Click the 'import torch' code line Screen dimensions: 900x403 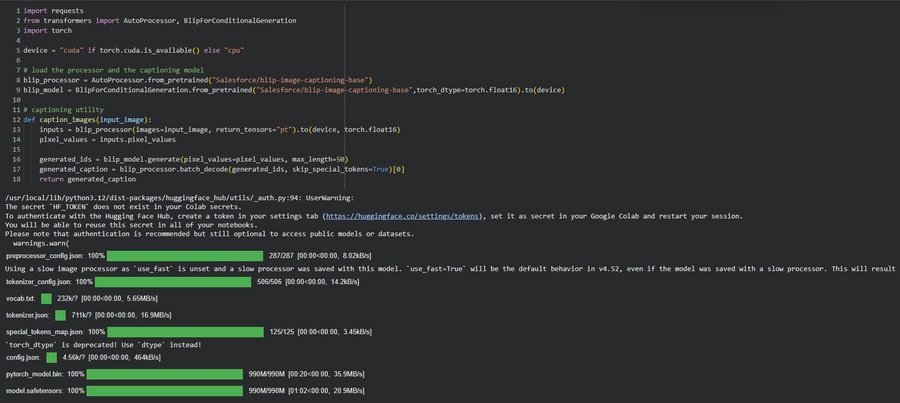click(x=47, y=30)
